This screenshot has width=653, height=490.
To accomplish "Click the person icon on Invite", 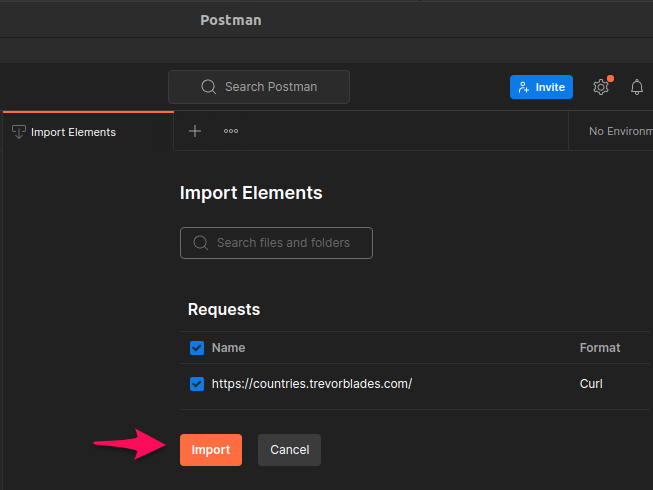I will click(x=523, y=87).
